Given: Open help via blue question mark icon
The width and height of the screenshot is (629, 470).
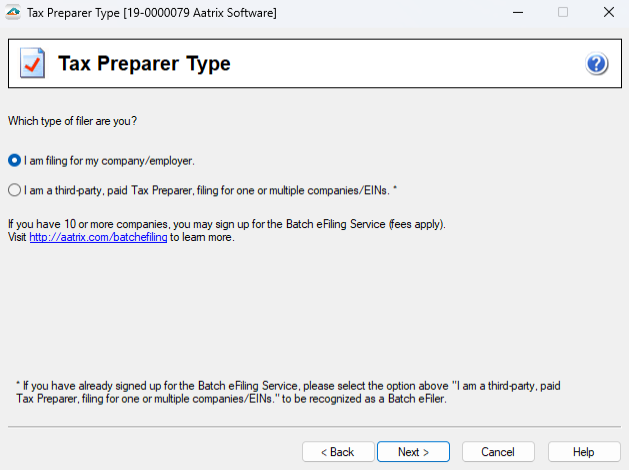Looking at the screenshot, I should (x=597, y=65).
